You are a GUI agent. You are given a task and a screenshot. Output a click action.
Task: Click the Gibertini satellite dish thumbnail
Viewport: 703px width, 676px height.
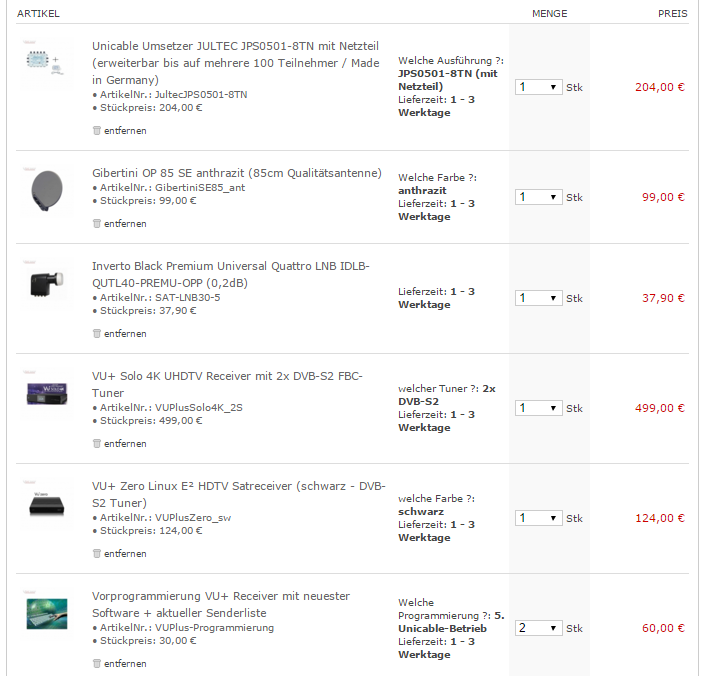click(47, 191)
